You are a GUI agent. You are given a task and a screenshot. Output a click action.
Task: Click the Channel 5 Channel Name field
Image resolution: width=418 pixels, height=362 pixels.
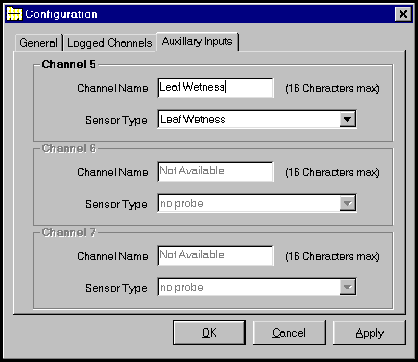coord(216,88)
